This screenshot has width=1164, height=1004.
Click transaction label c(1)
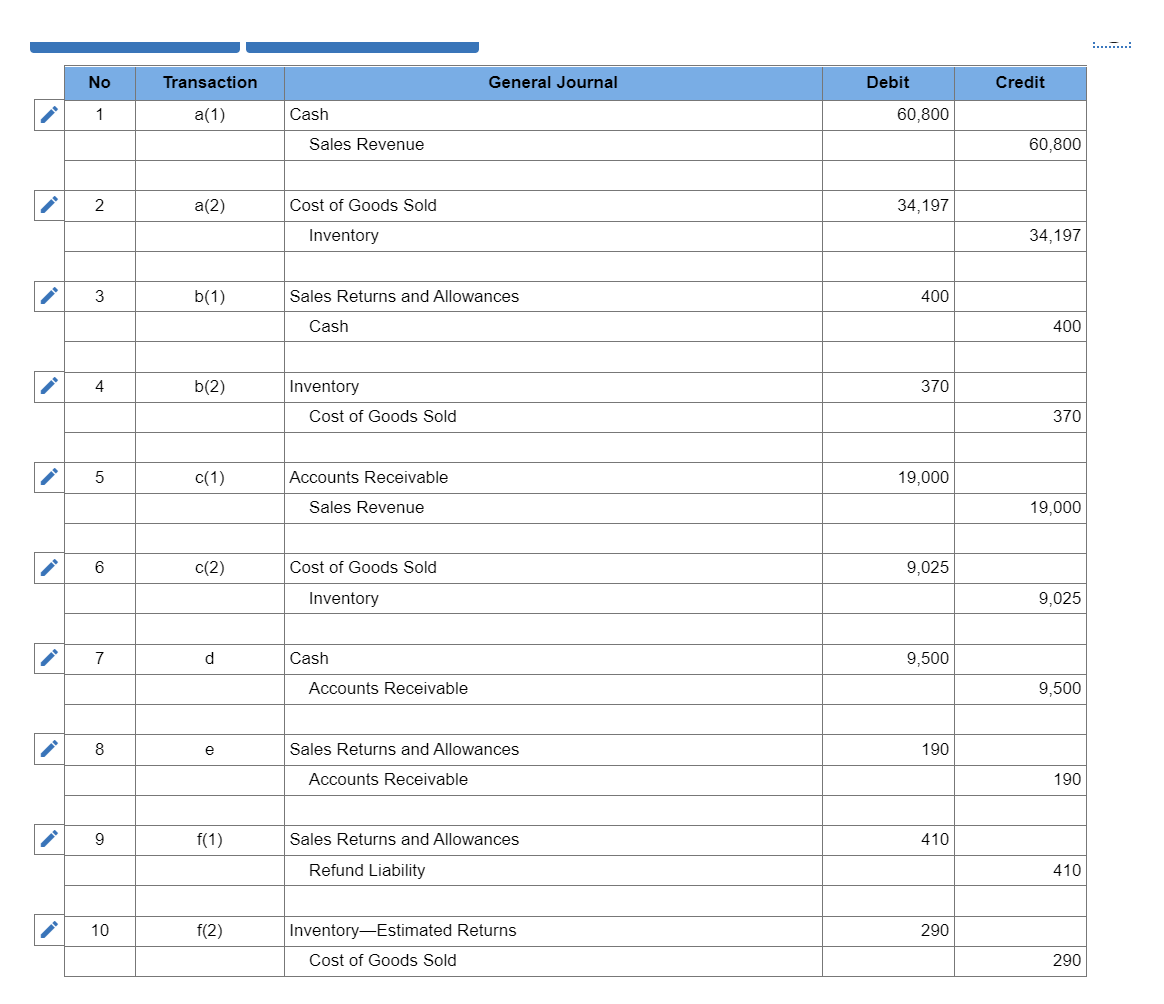[x=210, y=477]
